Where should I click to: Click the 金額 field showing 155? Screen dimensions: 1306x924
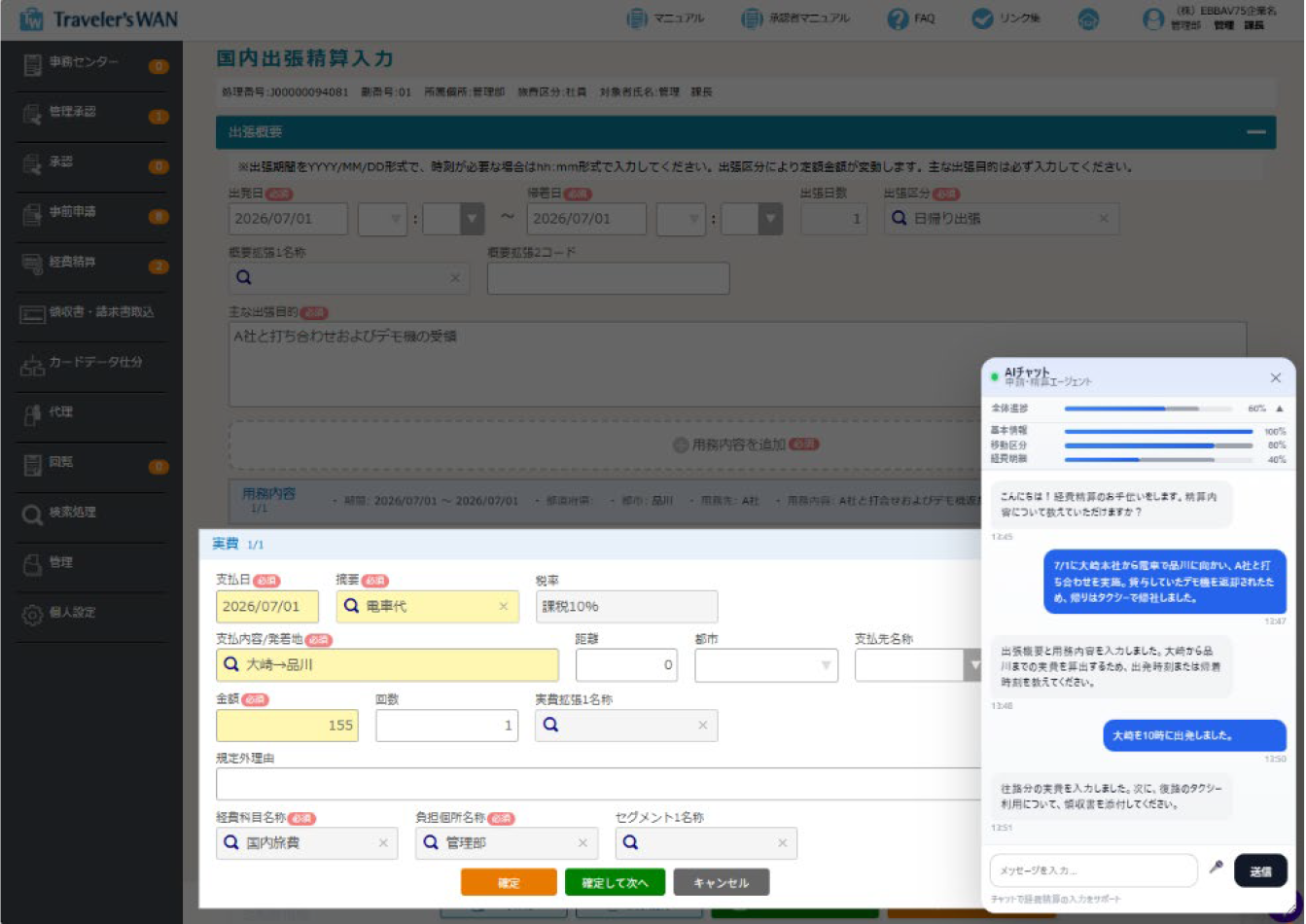[x=287, y=726]
